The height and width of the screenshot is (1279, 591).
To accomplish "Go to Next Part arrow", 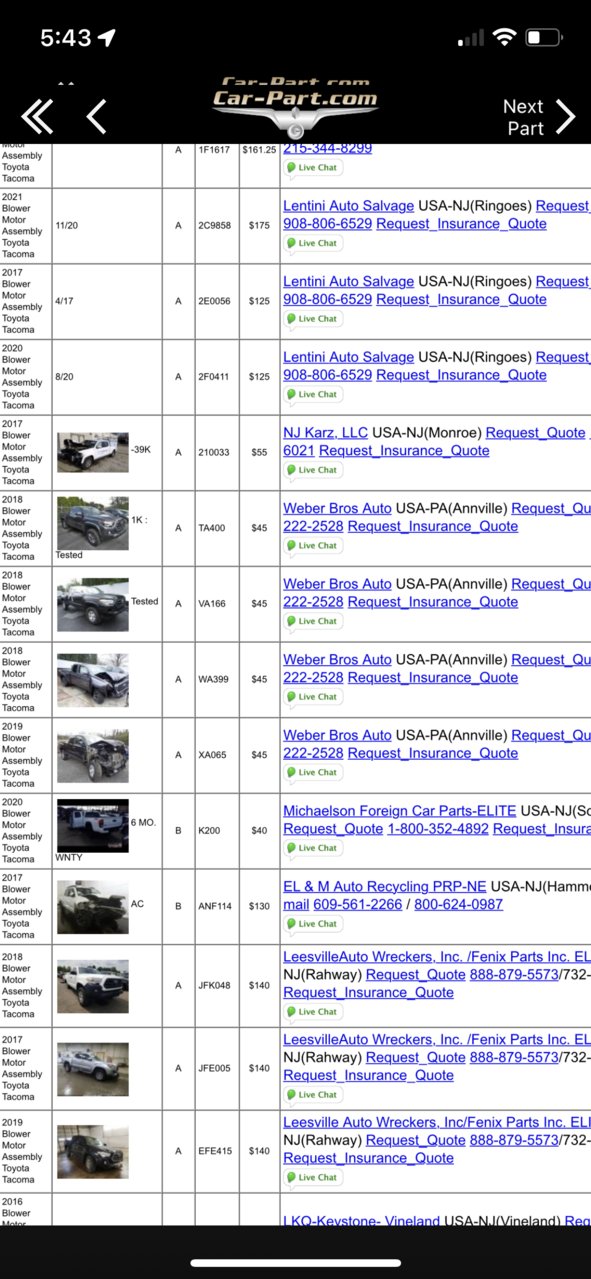I will (539, 117).
